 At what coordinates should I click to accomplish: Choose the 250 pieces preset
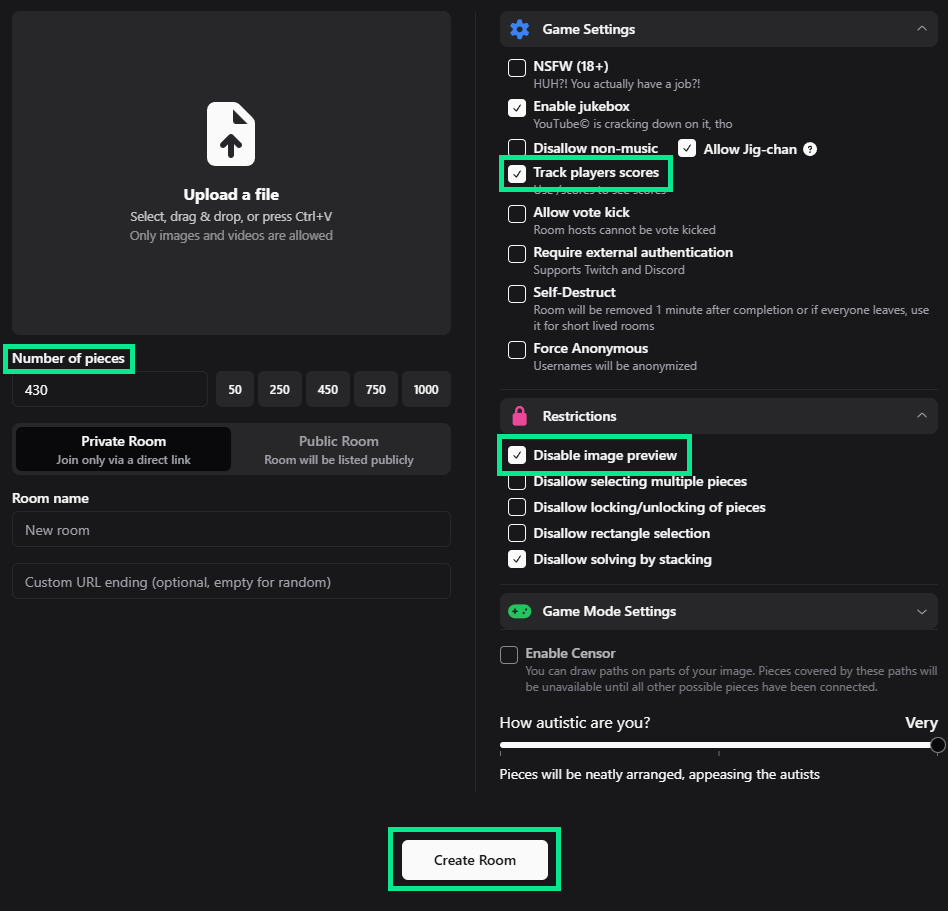click(279, 389)
